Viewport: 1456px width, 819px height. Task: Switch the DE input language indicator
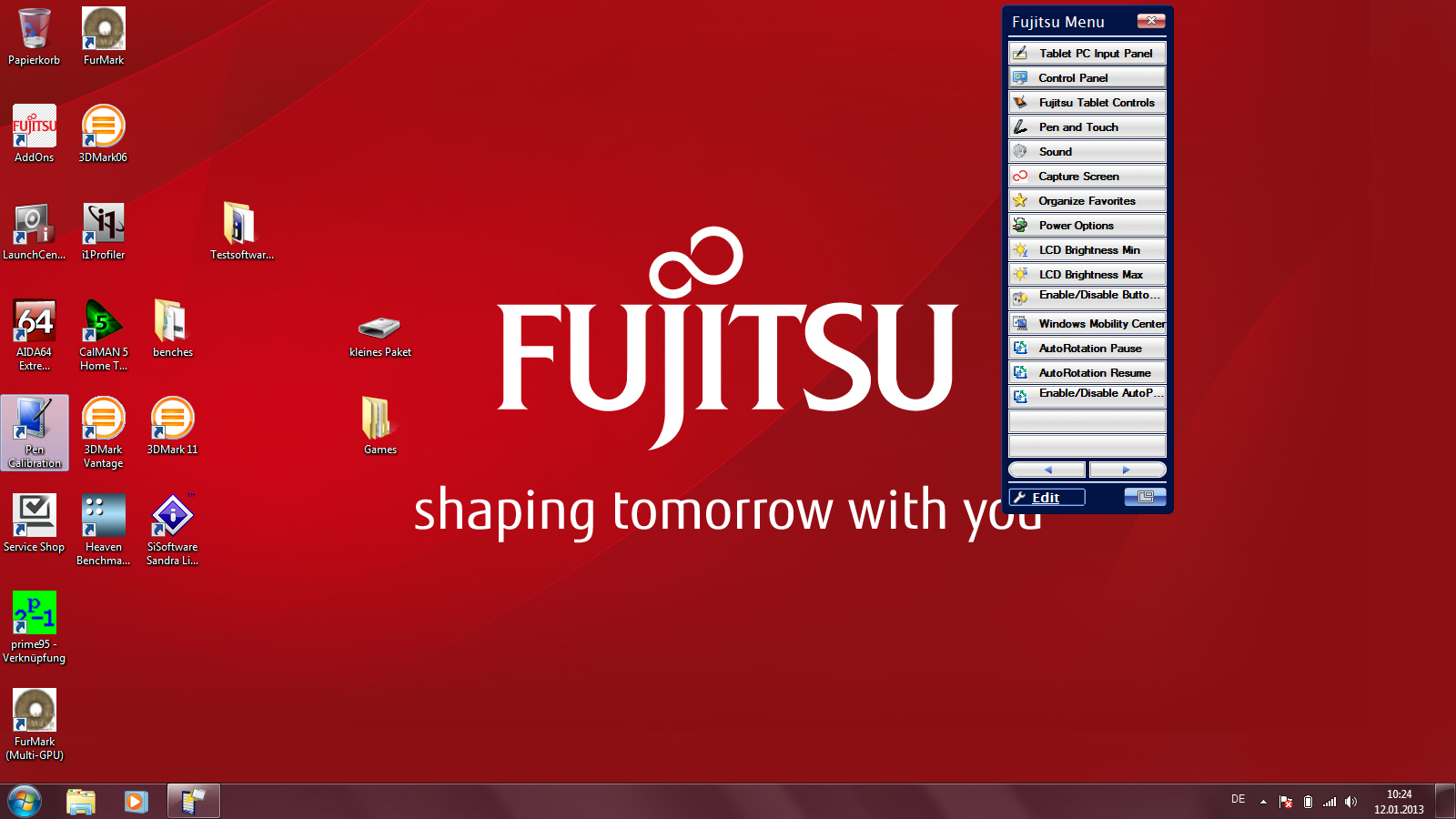tap(1238, 799)
